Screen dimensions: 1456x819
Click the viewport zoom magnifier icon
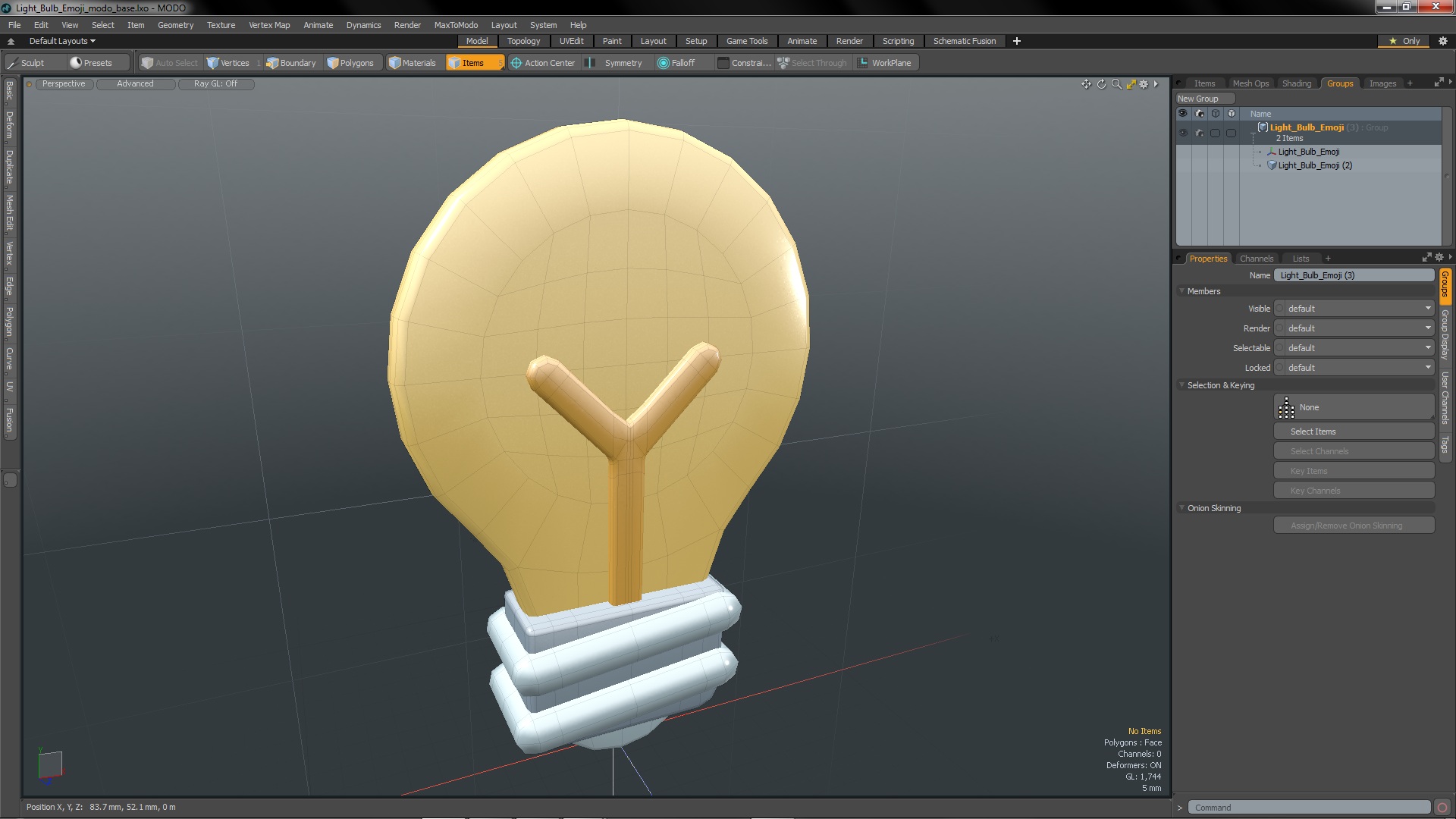coord(1116,84)
